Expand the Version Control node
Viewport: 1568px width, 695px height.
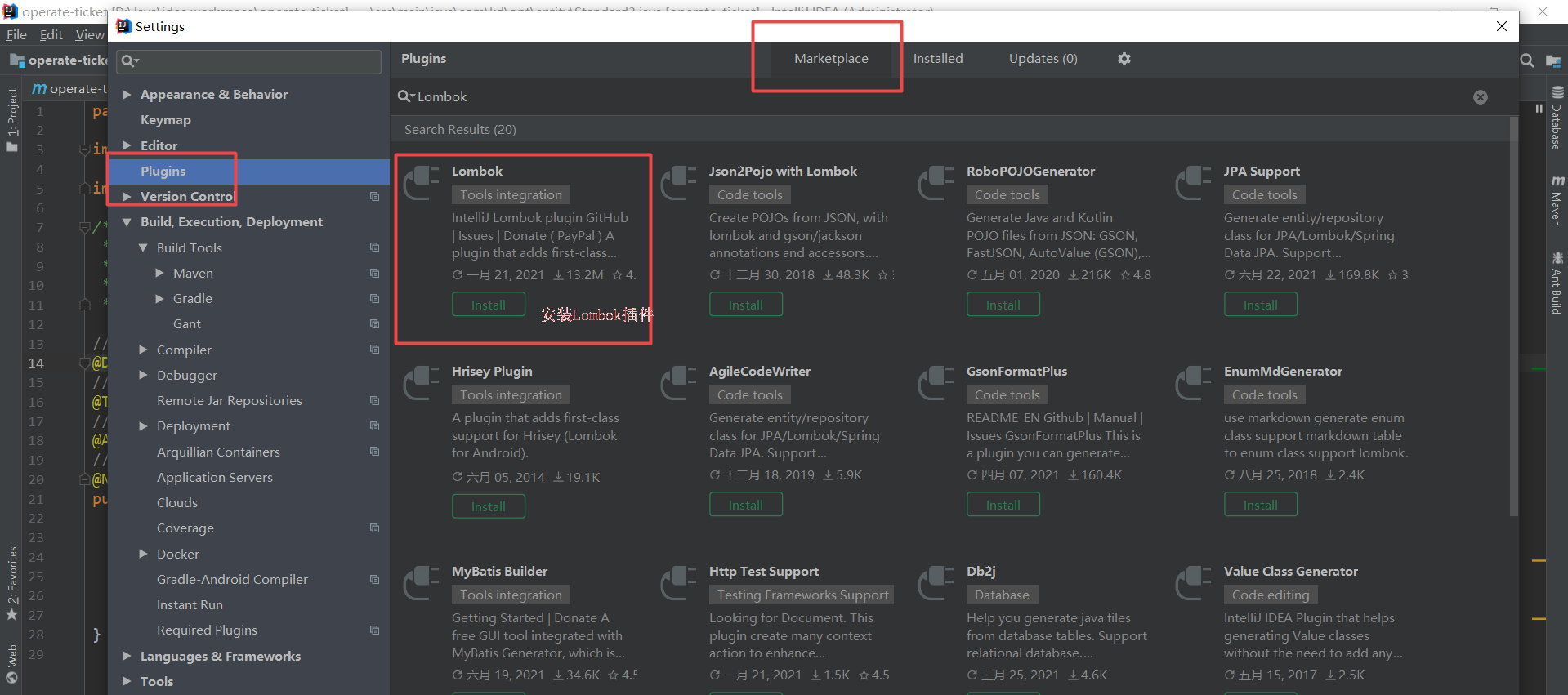(x=127, y=196)
